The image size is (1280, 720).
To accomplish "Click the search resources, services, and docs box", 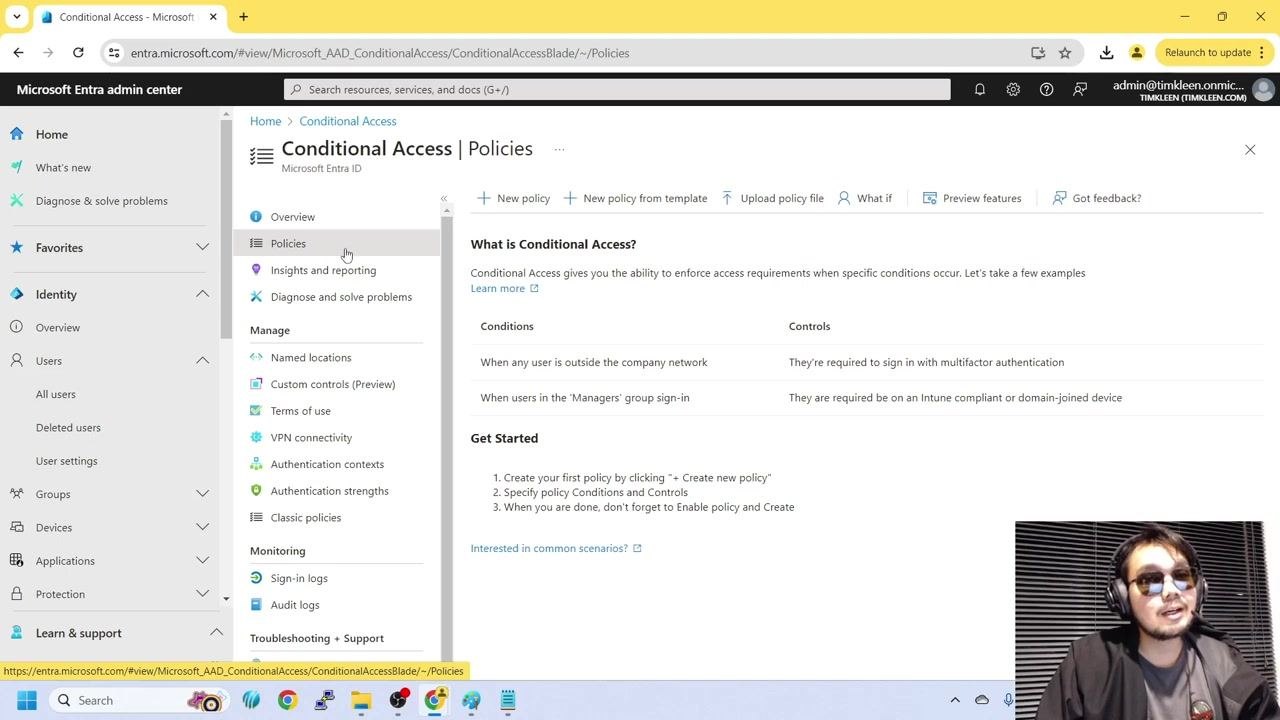I will pyautogui.click(x=617, y=89).
